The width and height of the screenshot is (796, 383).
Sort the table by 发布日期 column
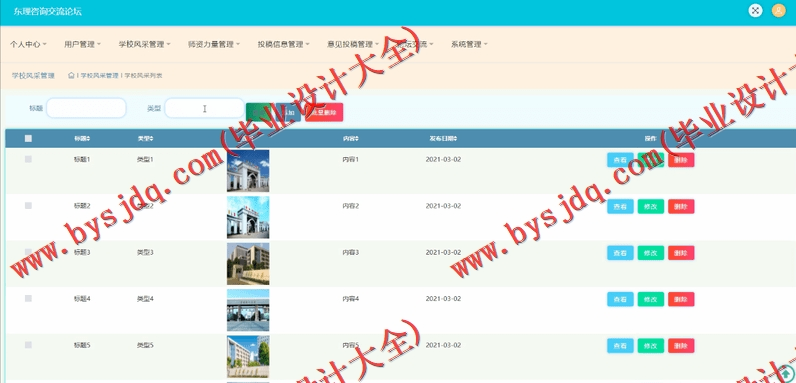(x=443, y=138)
